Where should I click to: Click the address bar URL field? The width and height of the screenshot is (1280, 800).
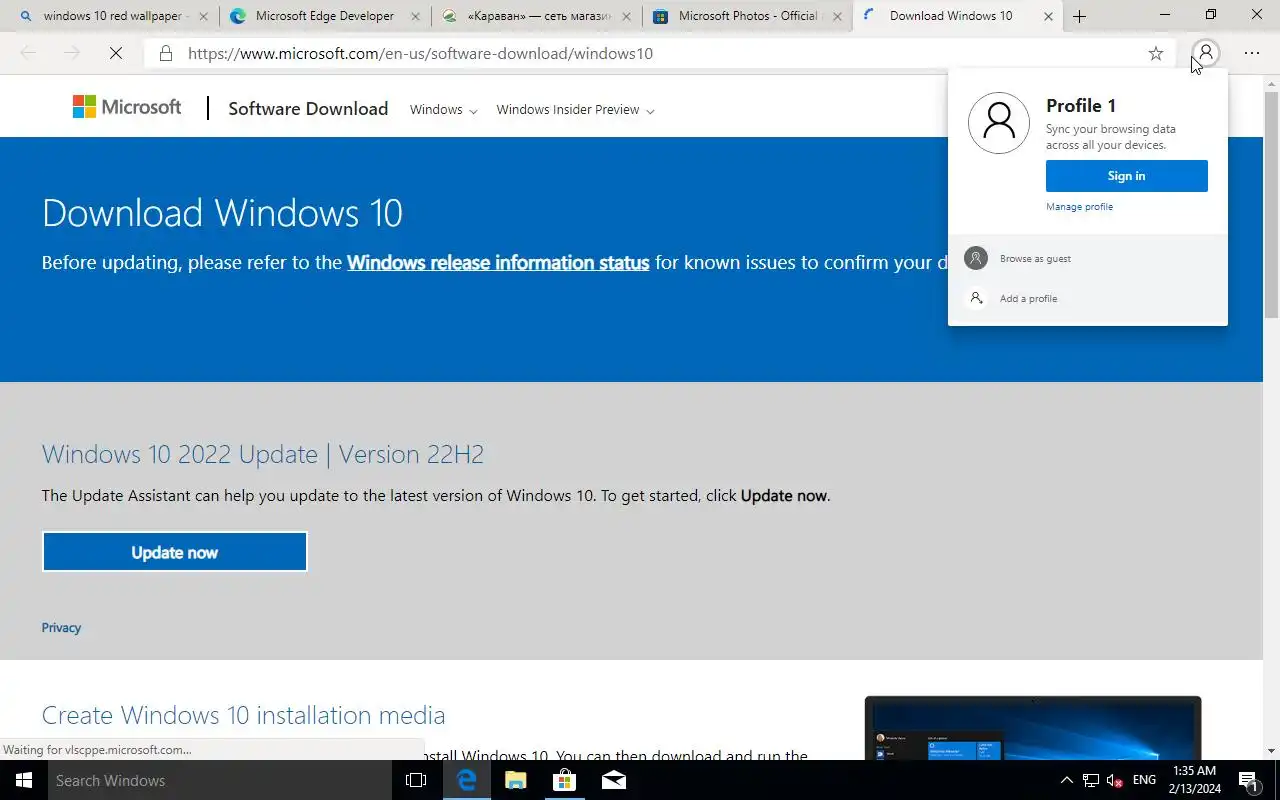tap(660, 53)
